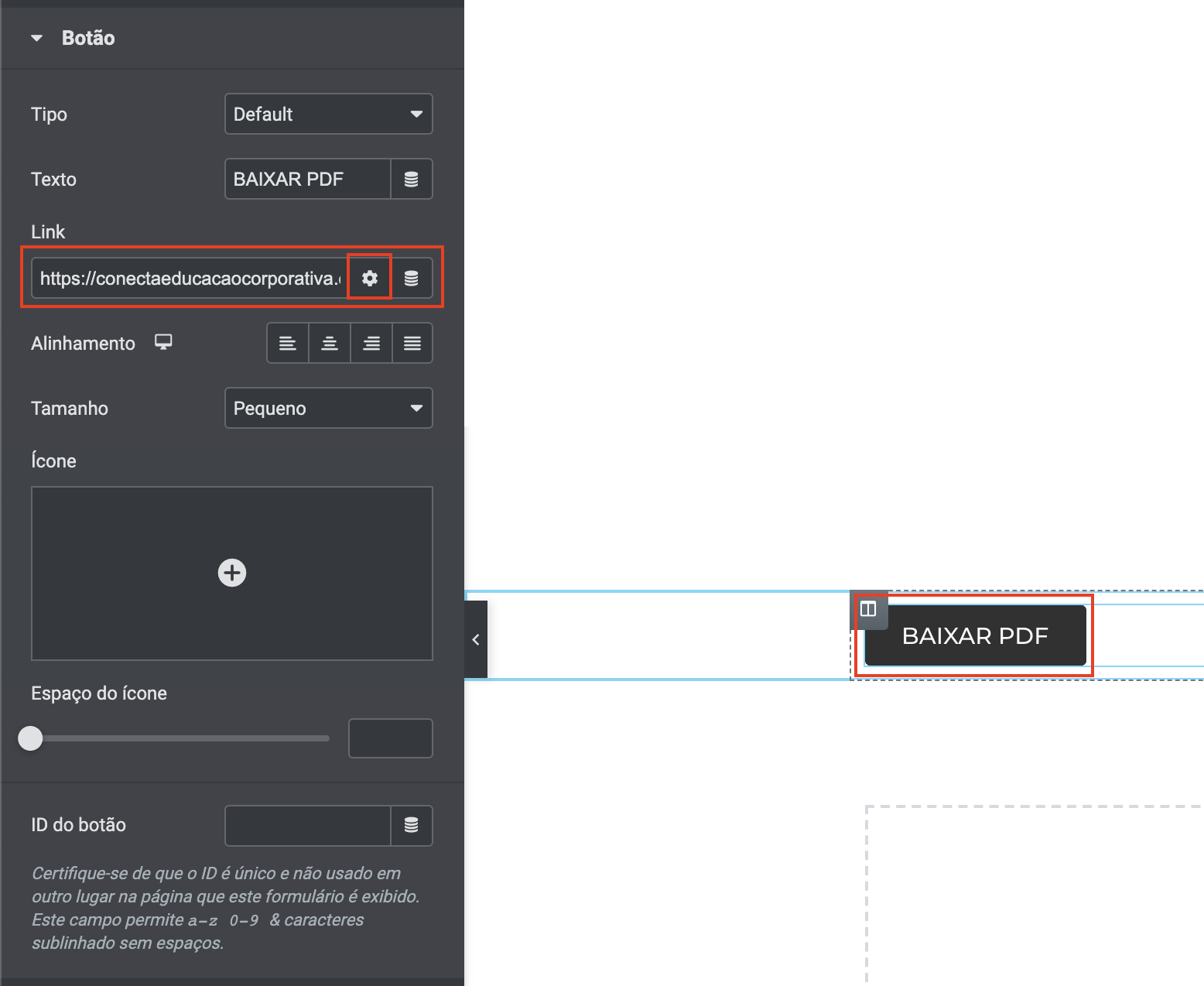
Task: Align button to the right
Action: (371, 343)
